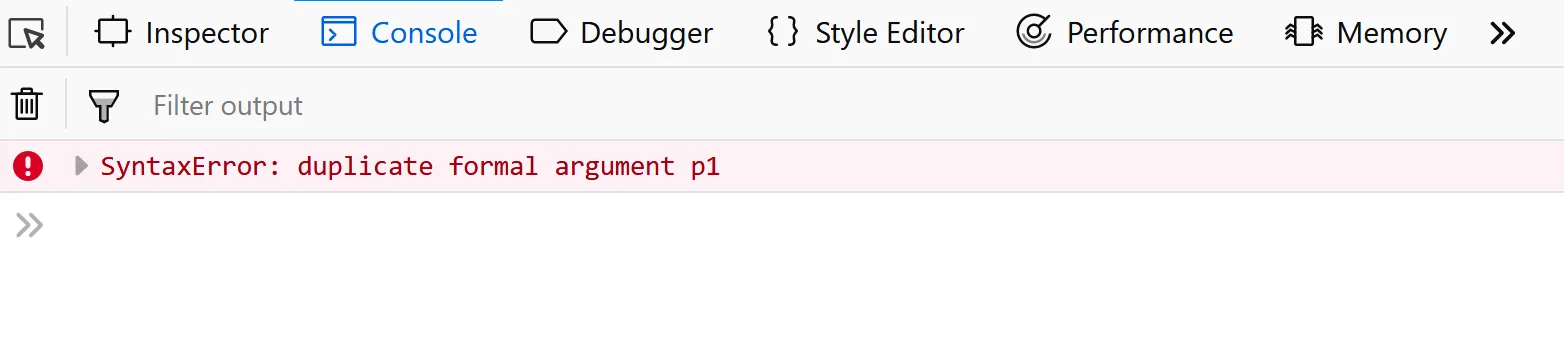Show more tools via double chevron
This screenshot has height=360, width=1564.
click(1502, 34)
